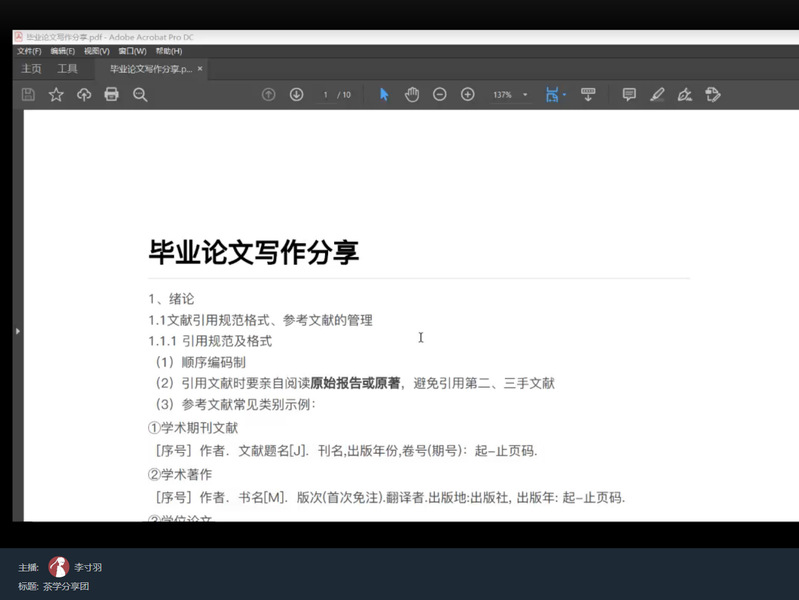Viewport: 799px width, 600px height.
Task: Click the line 1.1.1 引用规范及格式
Action: pyautogui.click(x=210, y=341)
